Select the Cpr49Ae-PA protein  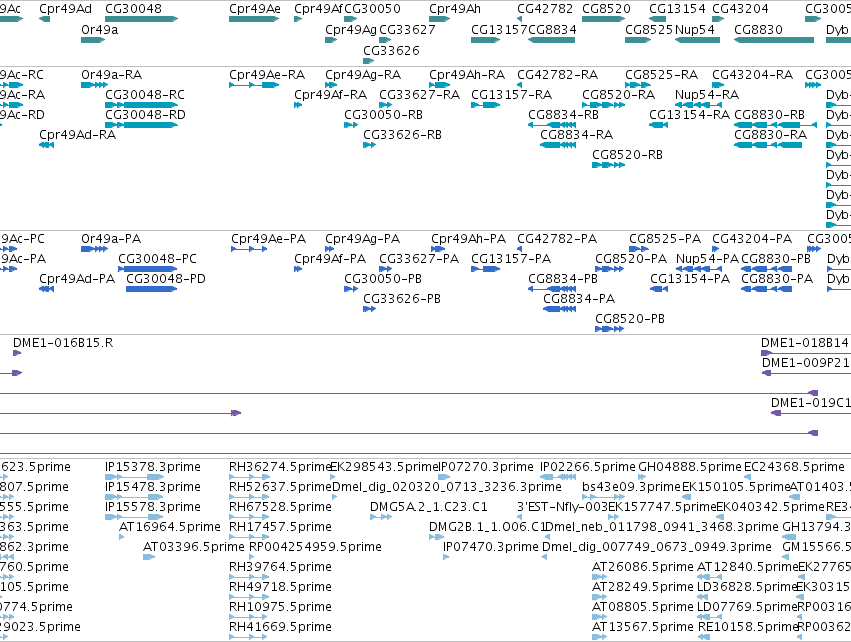tap(269, 239)
